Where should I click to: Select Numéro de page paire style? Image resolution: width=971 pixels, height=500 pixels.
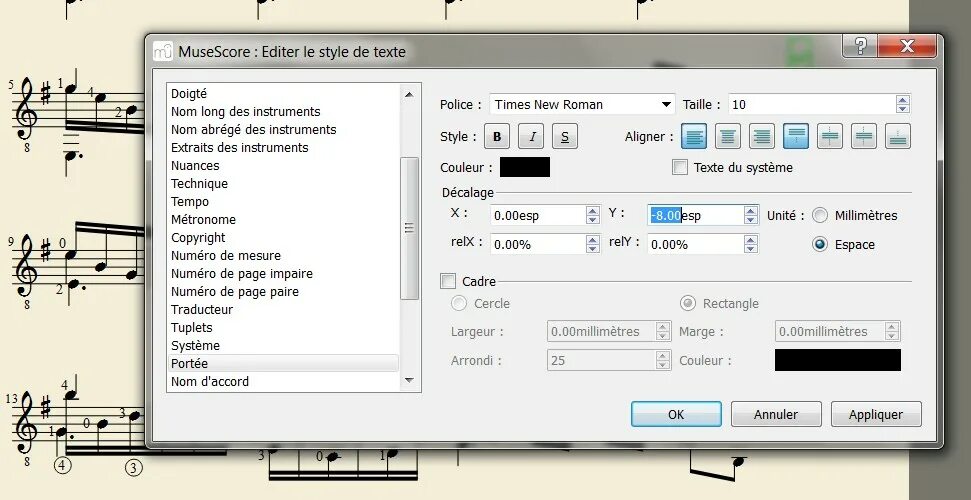tap(284, 291)
